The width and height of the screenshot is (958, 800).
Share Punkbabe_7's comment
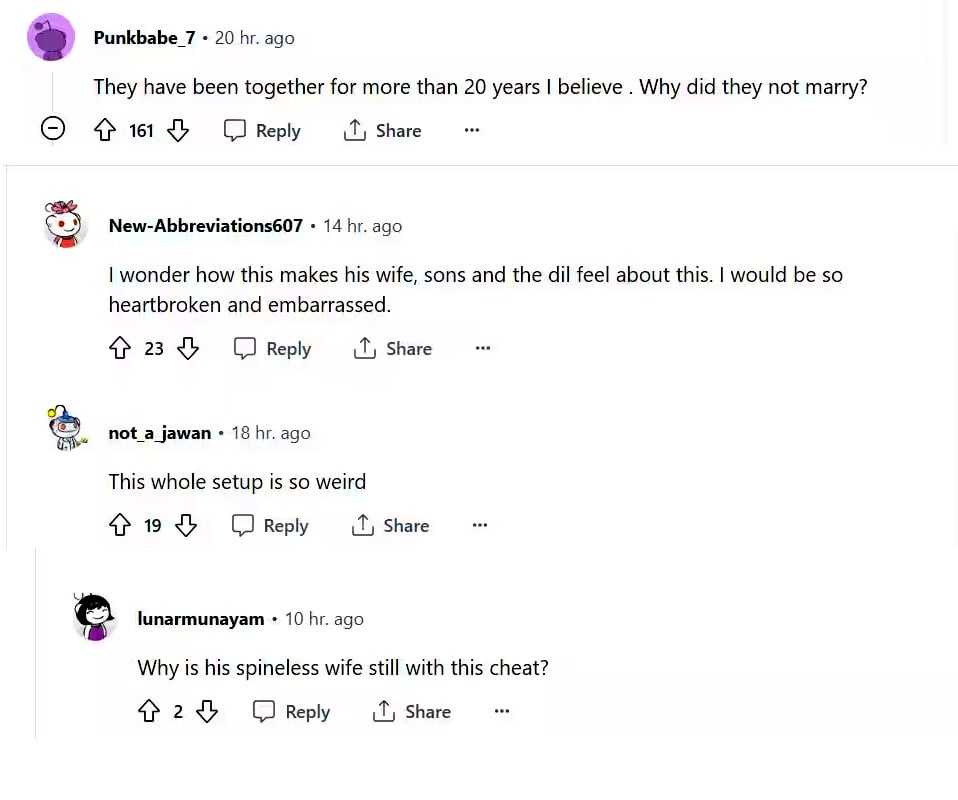click(x=382, y=130)
